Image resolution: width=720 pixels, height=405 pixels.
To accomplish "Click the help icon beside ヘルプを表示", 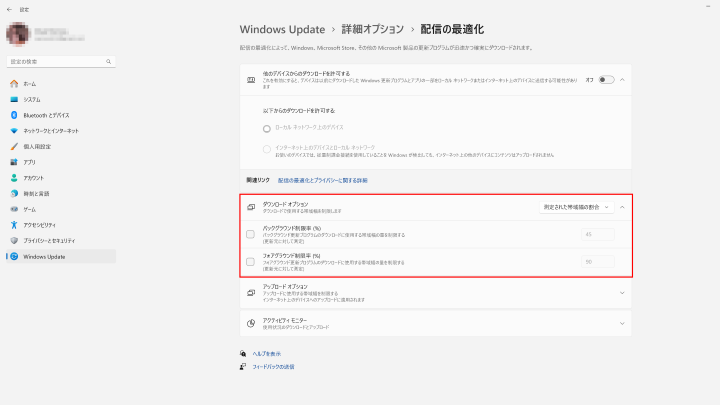I will tap(243, 354).
